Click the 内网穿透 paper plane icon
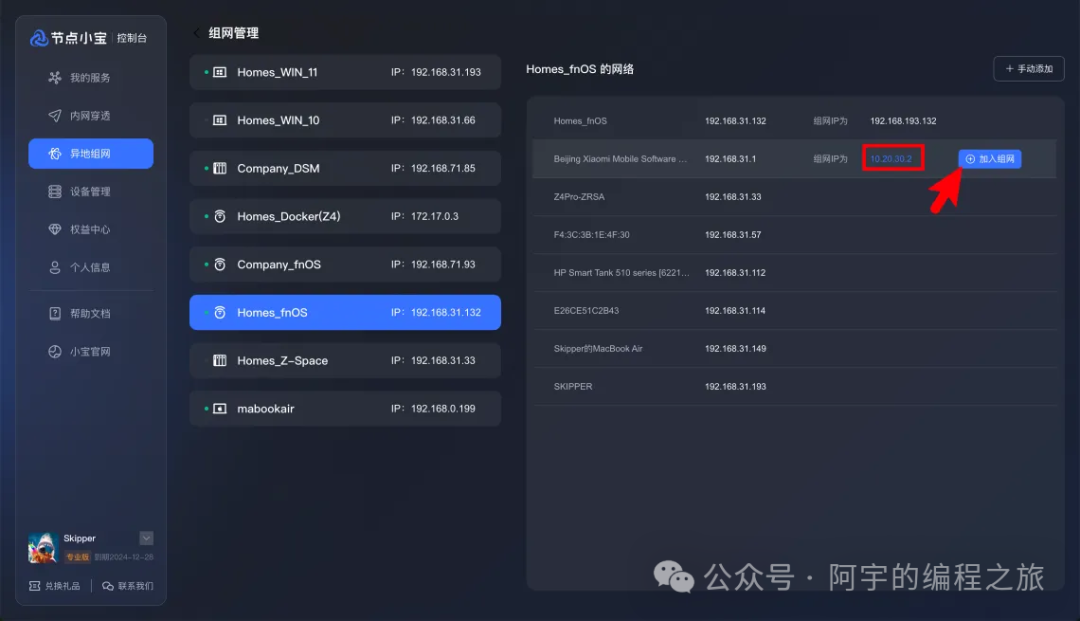Screen dimensions: 1080x621 [x=55, y=116]
